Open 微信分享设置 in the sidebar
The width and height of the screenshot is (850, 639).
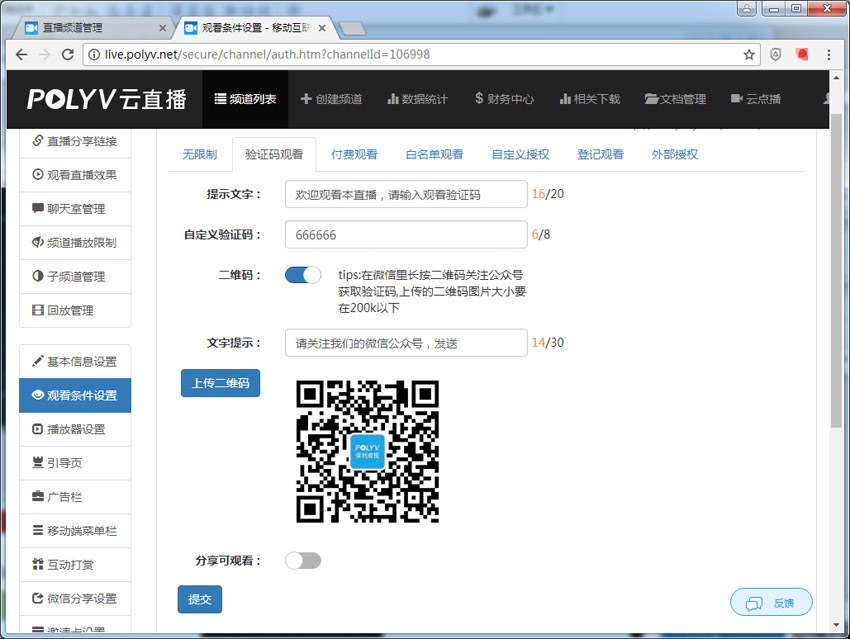coord(75,598)
